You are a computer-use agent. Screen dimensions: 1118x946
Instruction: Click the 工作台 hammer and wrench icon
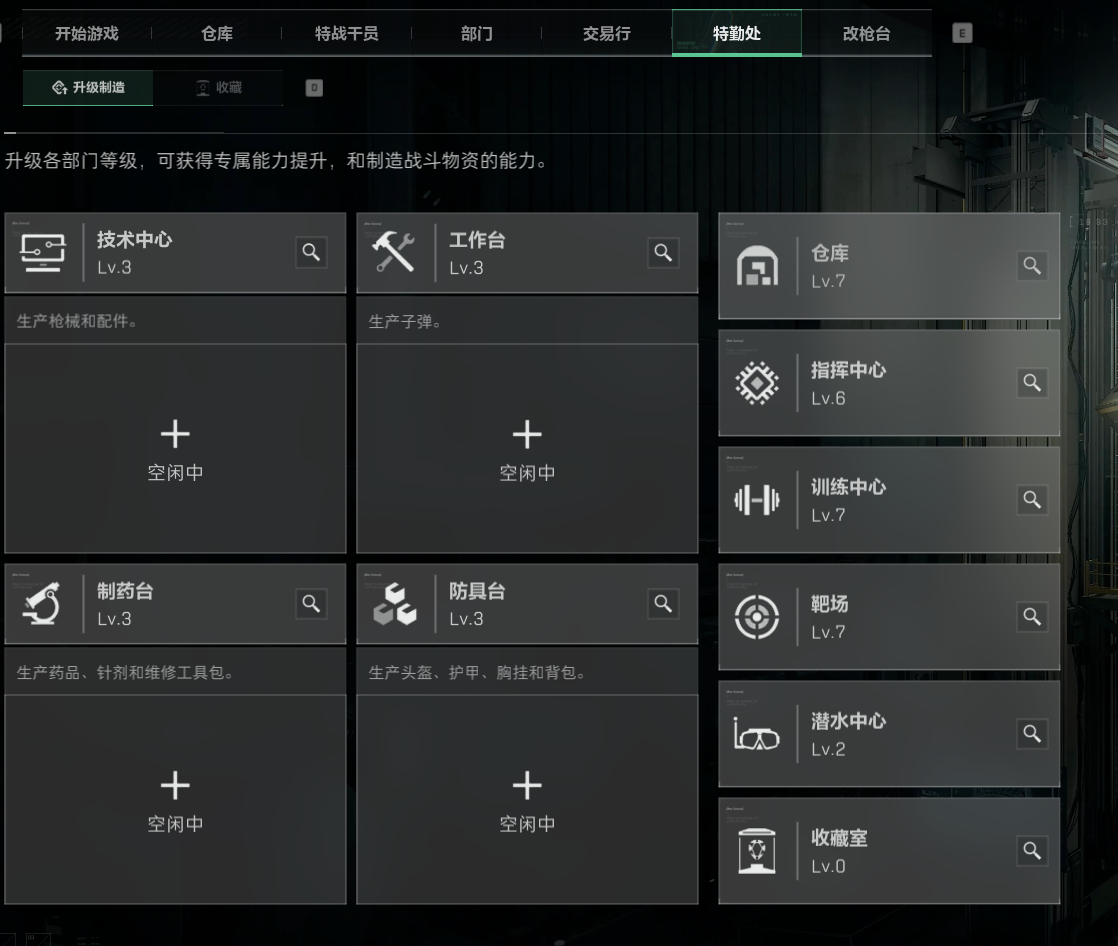point(393,253)
